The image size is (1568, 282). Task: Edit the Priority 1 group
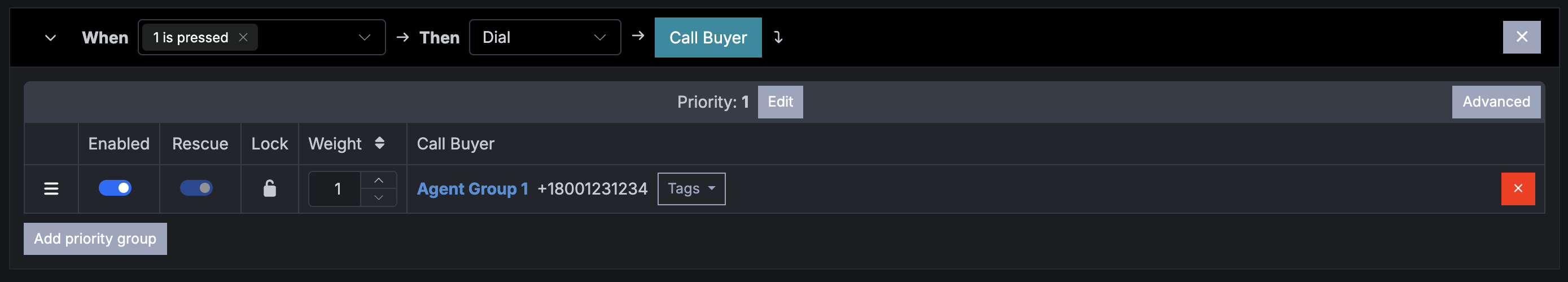[779, 102]
